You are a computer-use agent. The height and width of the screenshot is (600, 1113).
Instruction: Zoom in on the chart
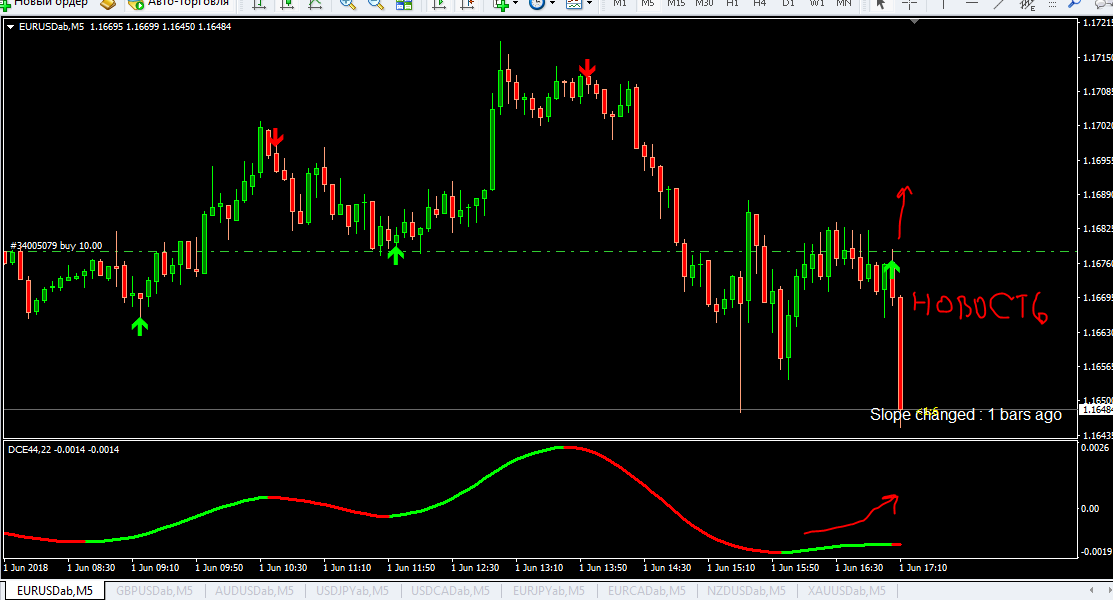347,4
